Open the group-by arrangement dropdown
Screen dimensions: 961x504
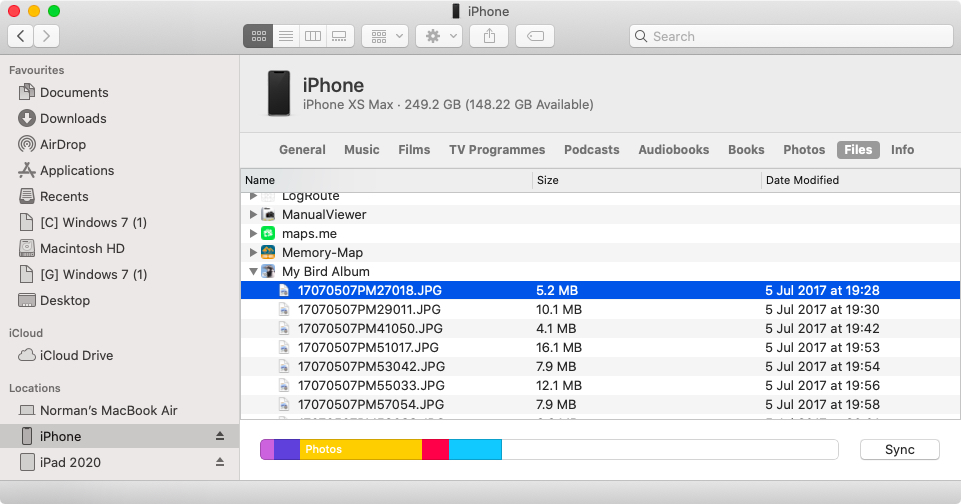(384, 36)
